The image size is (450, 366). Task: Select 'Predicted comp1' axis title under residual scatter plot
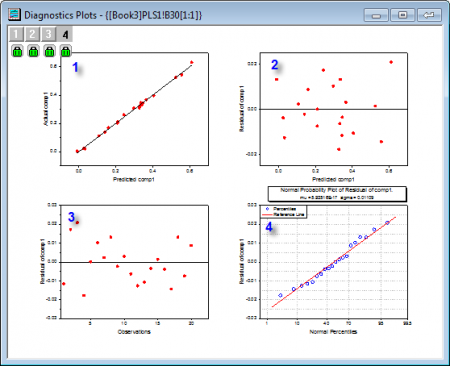[x=333, y=179]
